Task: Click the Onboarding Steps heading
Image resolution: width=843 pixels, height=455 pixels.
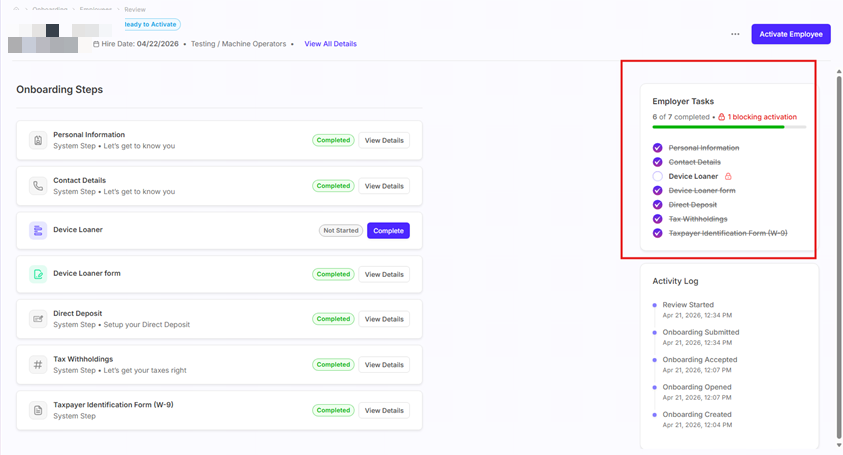Action: coord(59,89)
